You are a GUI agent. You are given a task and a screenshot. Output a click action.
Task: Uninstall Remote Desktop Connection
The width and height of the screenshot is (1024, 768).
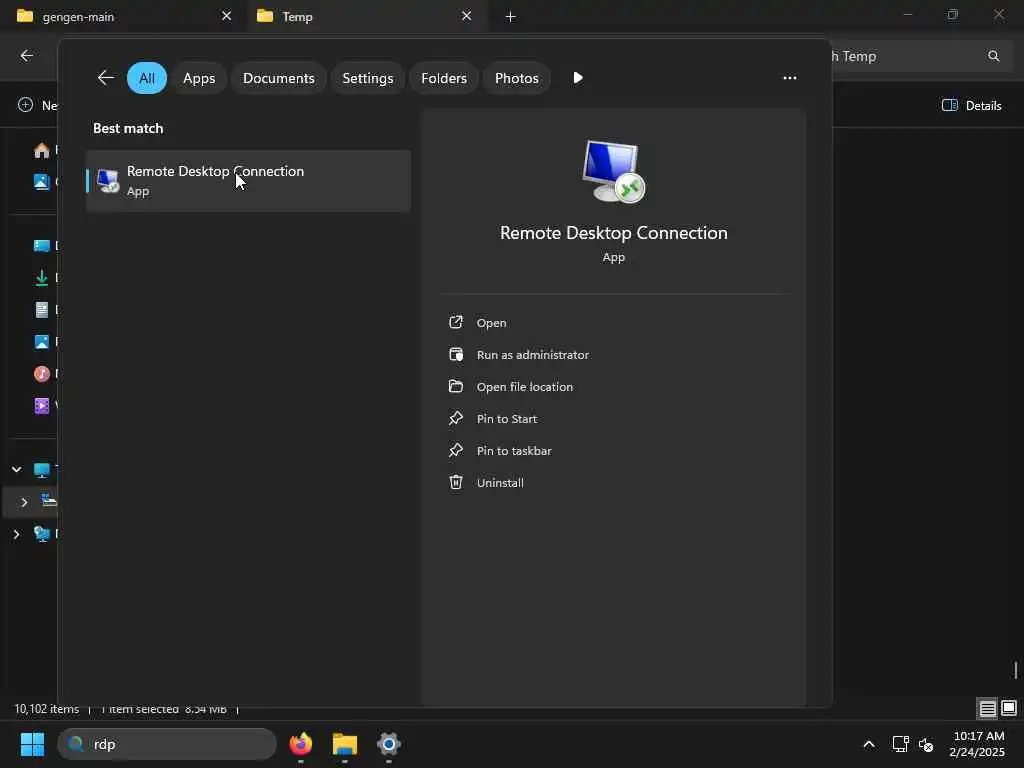[x=500, y=483]
